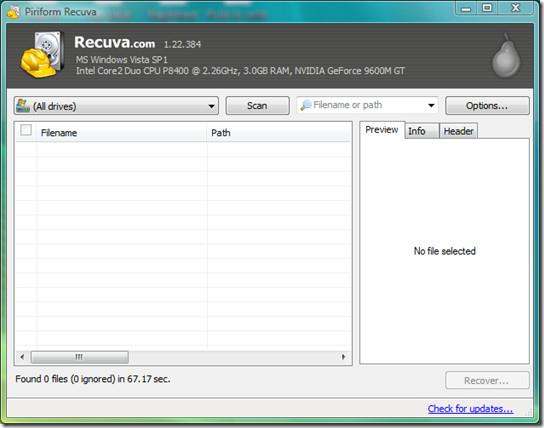Follow the Check for updates link
The height and width of the screenshot is (428, 544).
tap(470, 409)
